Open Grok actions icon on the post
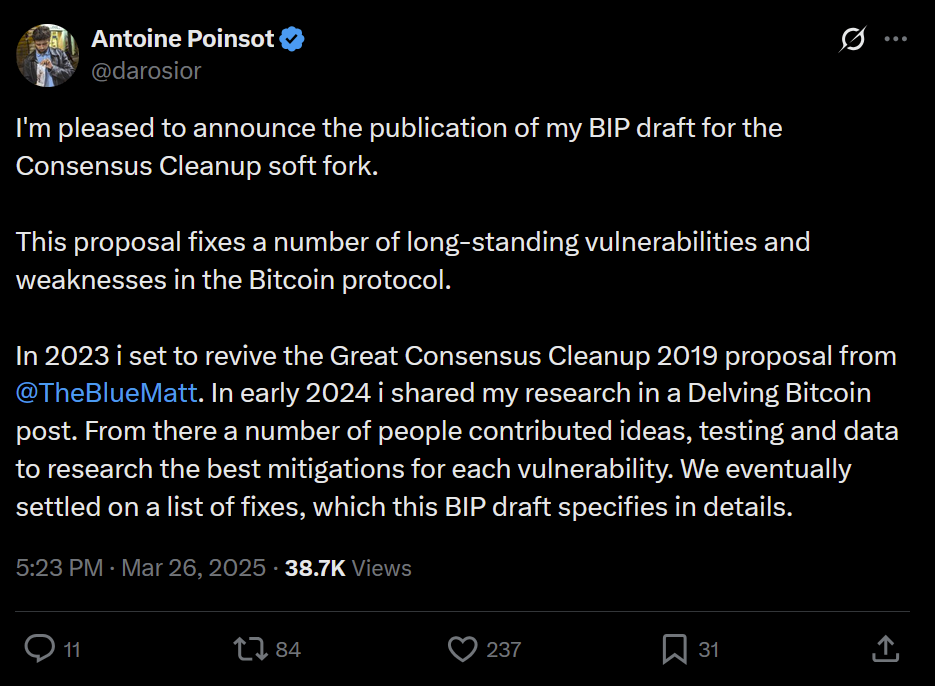The height and width of the screenshot is (686, 935). [x=852, y=40]
